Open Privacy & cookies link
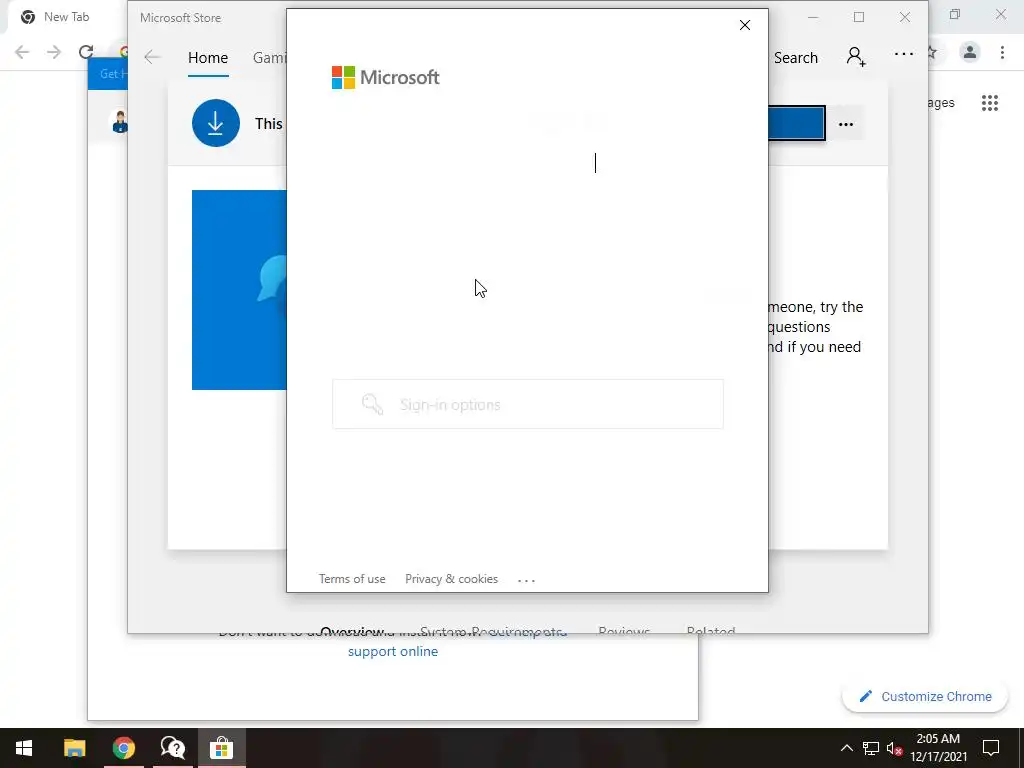 pos(451,579)
